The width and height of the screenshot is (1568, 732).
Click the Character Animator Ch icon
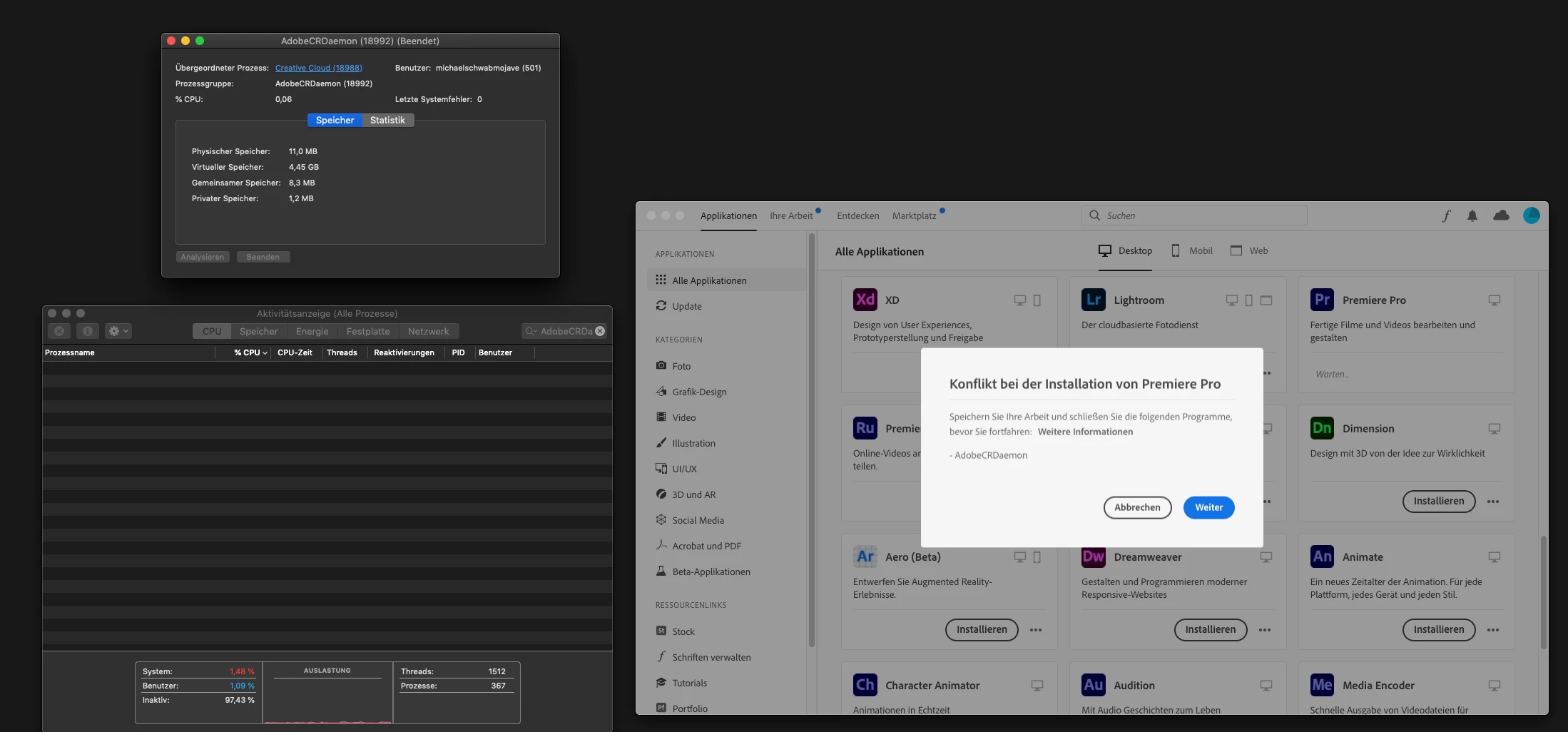pos(865,685)
